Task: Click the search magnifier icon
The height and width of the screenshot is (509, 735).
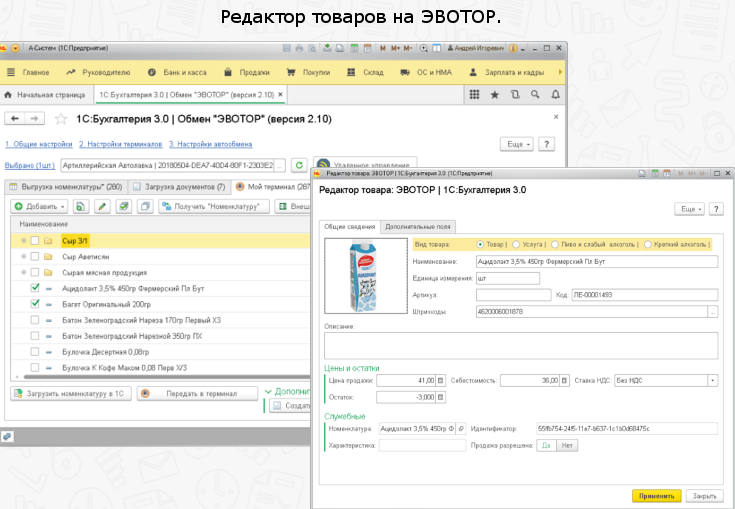Action: click(536, 95)
